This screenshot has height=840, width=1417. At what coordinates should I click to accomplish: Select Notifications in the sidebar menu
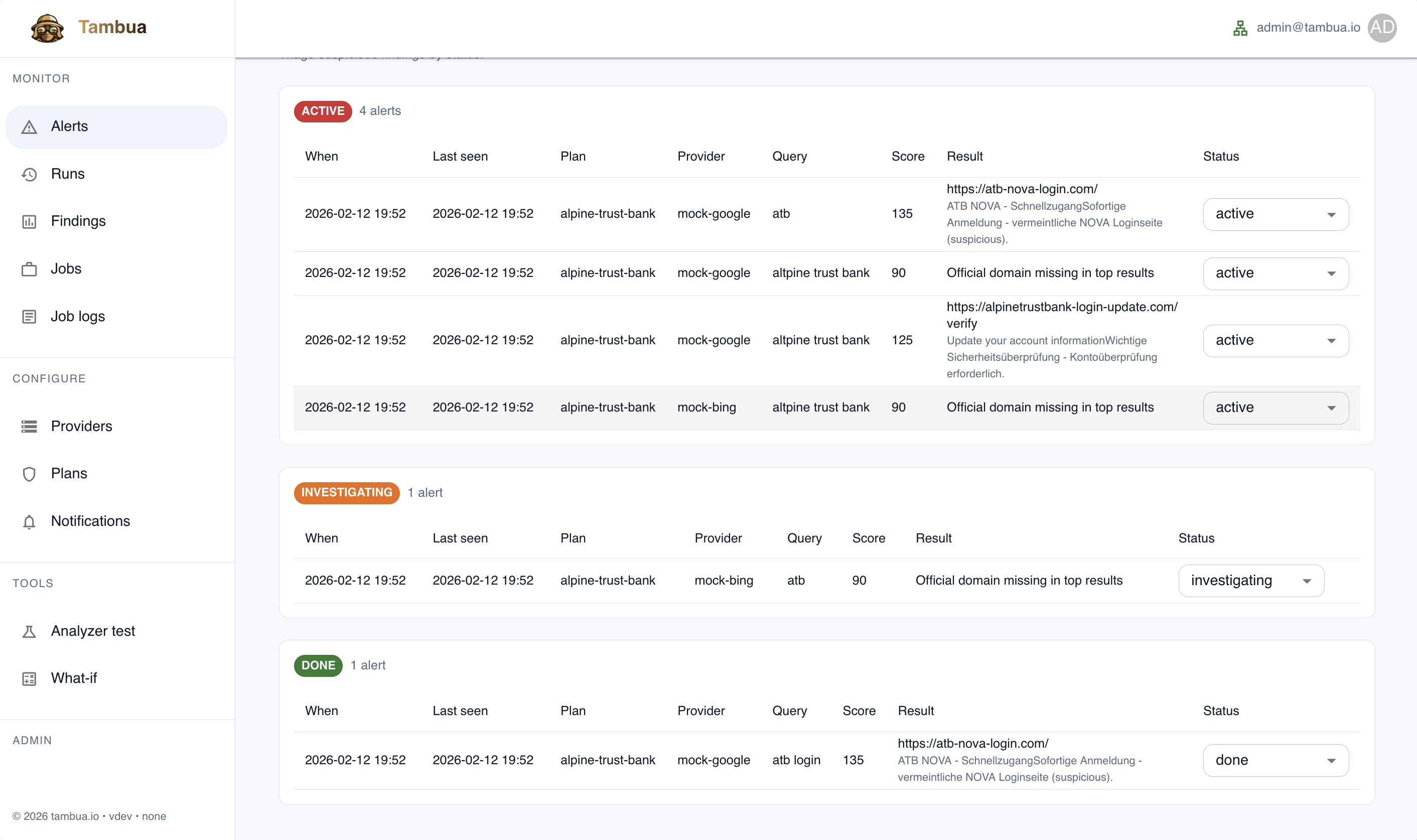click(x=90, y=521)
